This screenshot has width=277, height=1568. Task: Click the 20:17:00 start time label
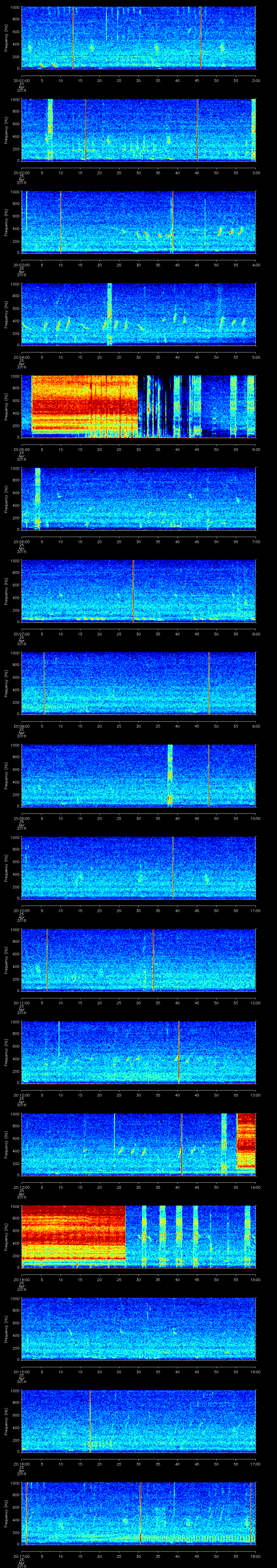click(21, 1556)
